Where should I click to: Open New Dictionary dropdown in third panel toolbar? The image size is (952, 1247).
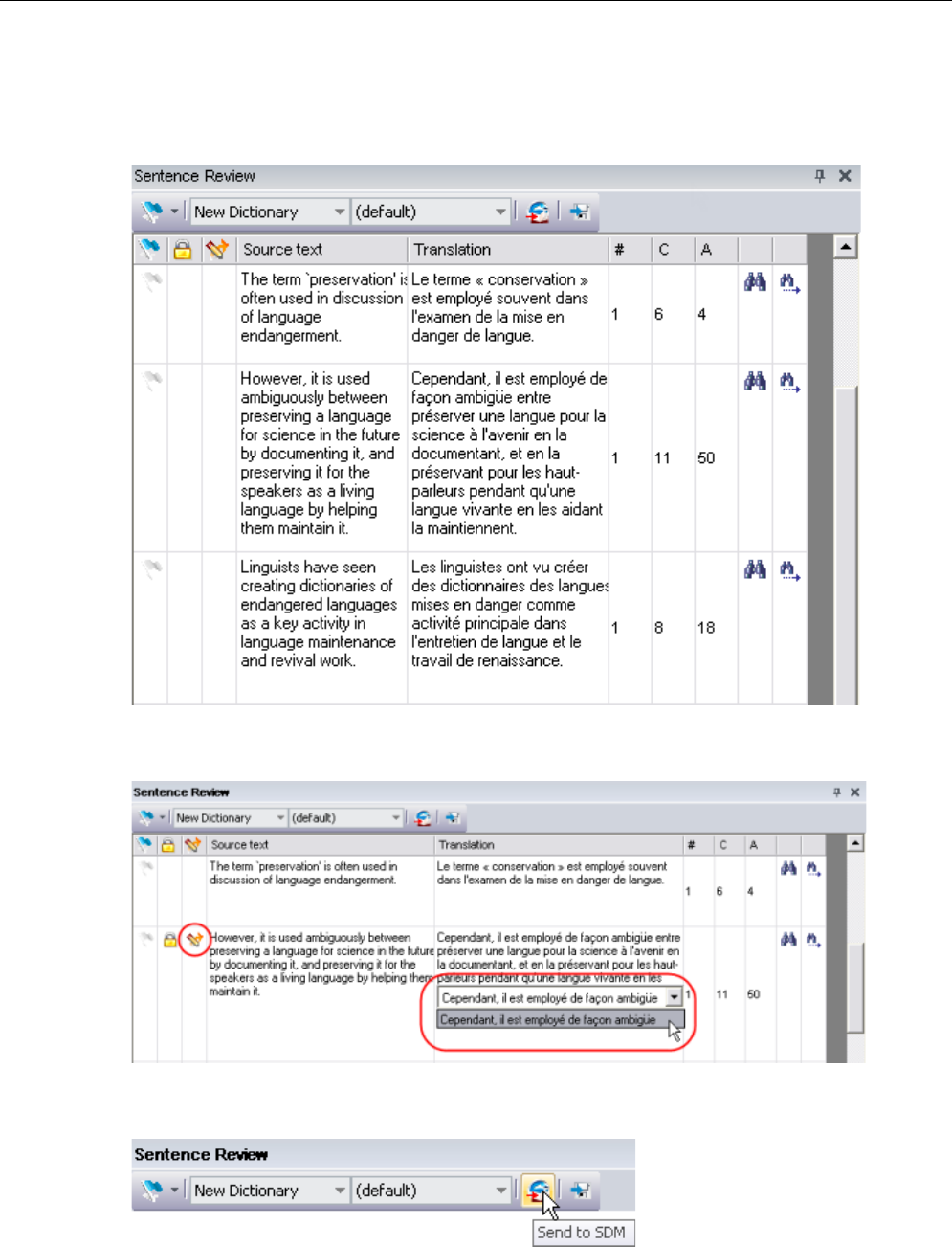tap(340, 1191)
